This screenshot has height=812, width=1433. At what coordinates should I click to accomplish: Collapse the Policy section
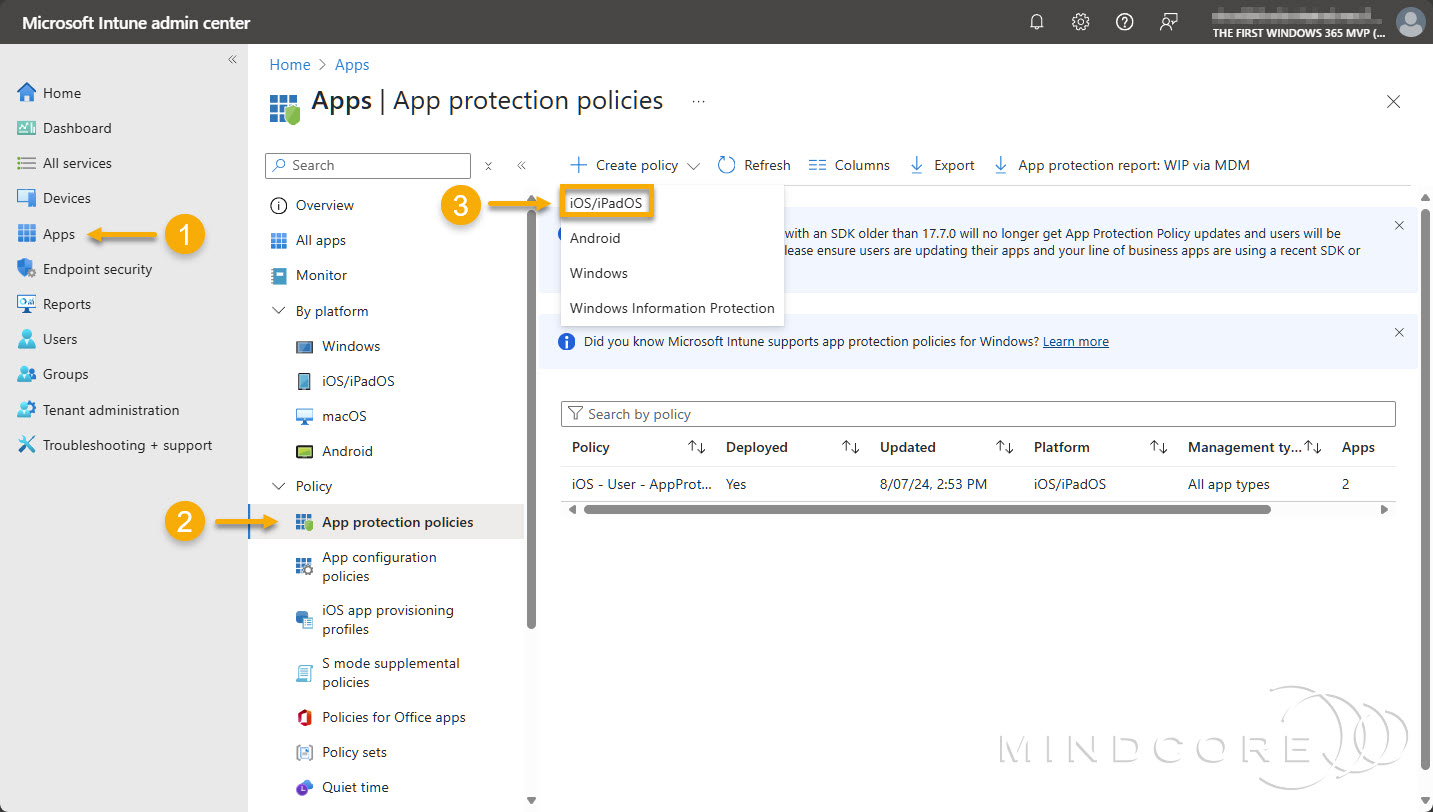pos(278,486)
